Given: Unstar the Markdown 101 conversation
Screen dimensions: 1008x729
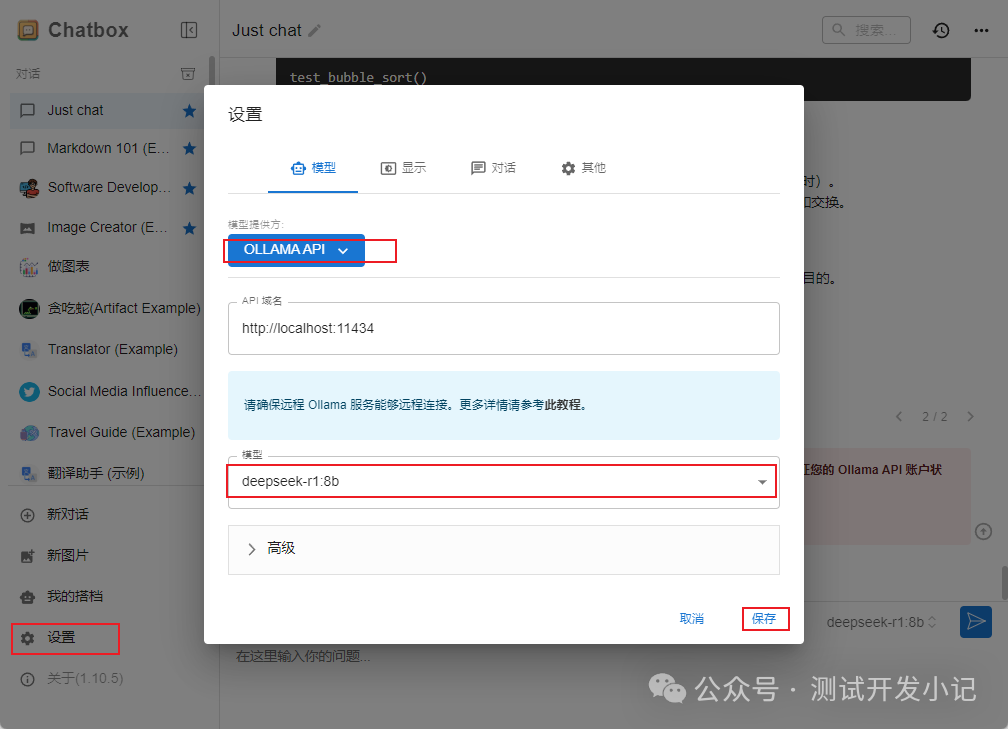Looking at the screenshot, I should click(189, 148).
